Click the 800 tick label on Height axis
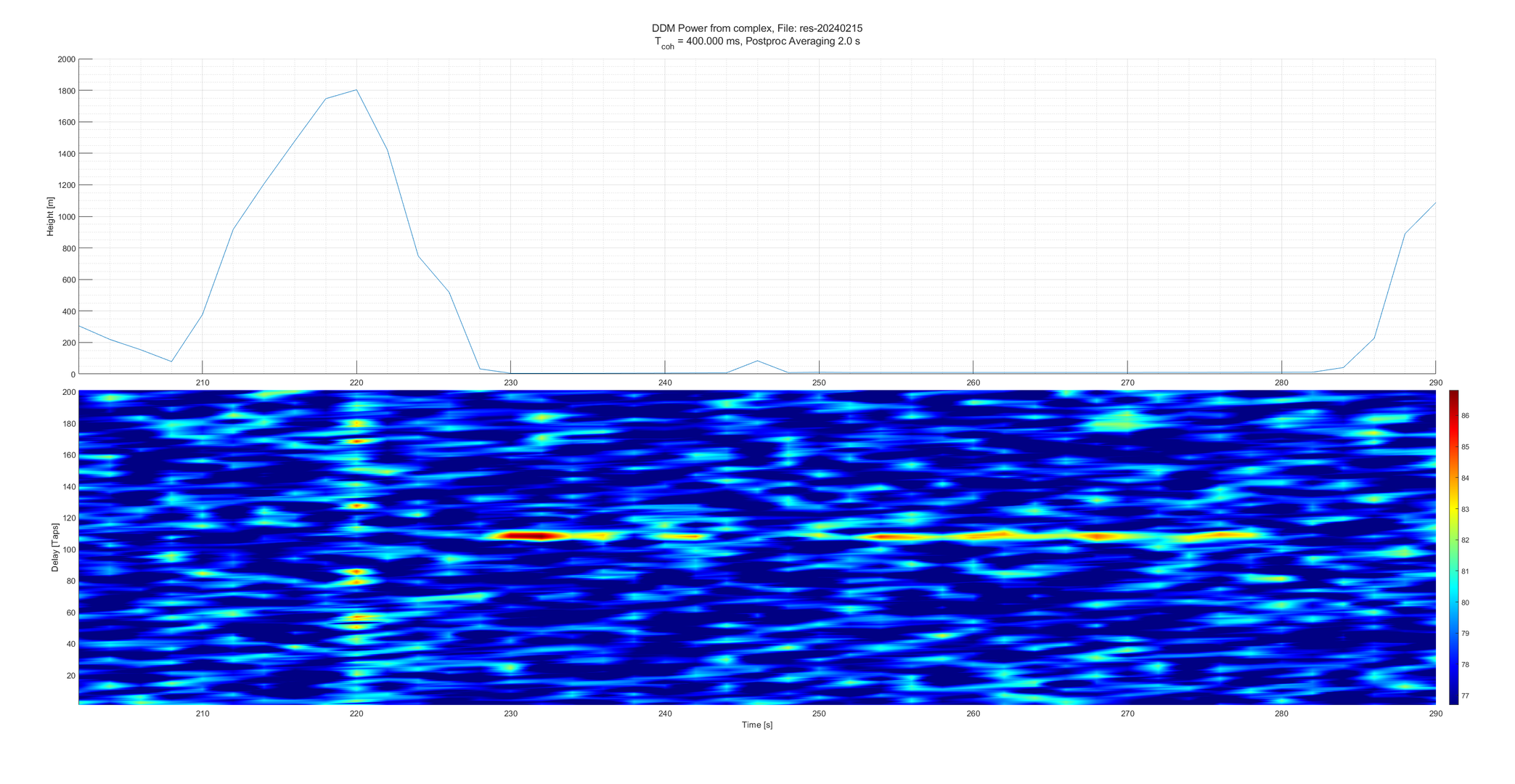1515x784 pixels. pyautogui.click(x=68, y=248)
